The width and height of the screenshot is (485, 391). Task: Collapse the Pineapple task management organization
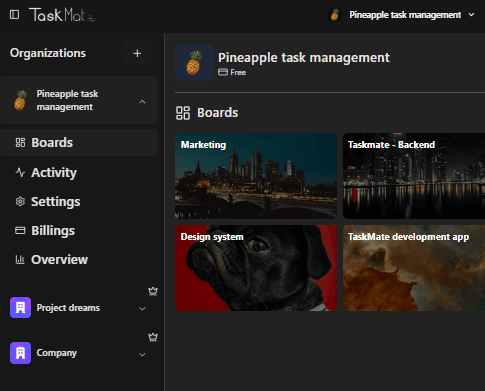(142, 102)
